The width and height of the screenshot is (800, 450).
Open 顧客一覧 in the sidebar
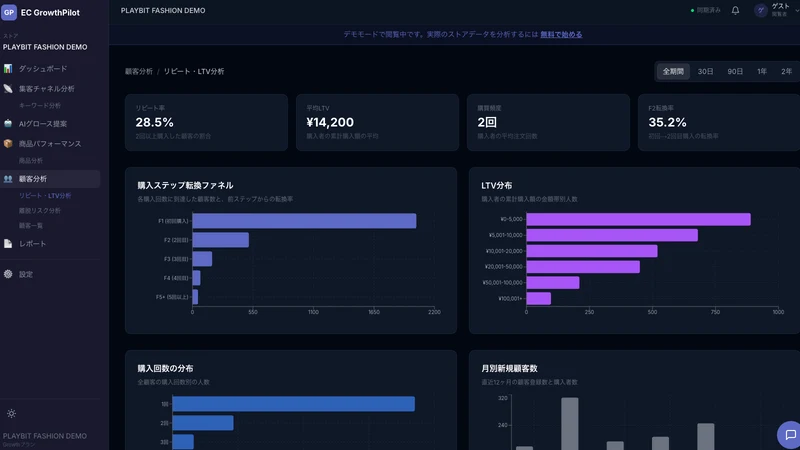tap(31, 226)
